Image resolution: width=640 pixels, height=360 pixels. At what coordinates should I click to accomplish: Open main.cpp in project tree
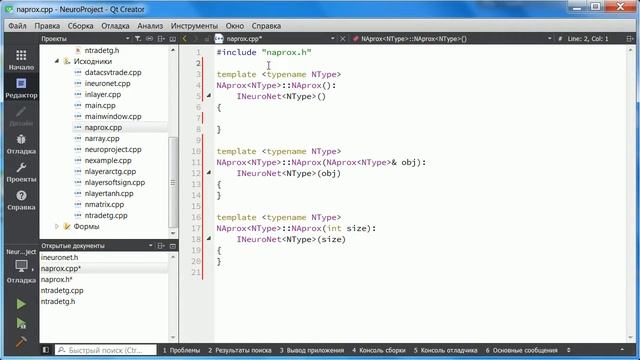(100, 105)
